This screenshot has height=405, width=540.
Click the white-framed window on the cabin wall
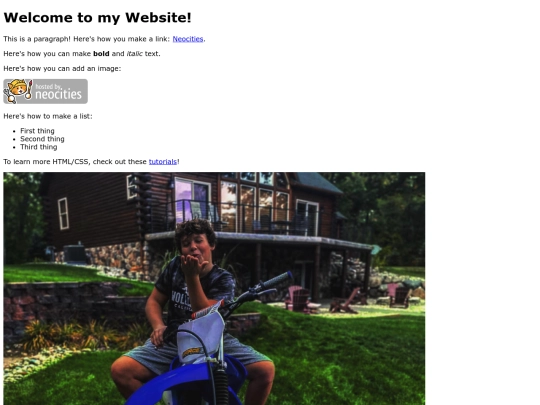63,214
